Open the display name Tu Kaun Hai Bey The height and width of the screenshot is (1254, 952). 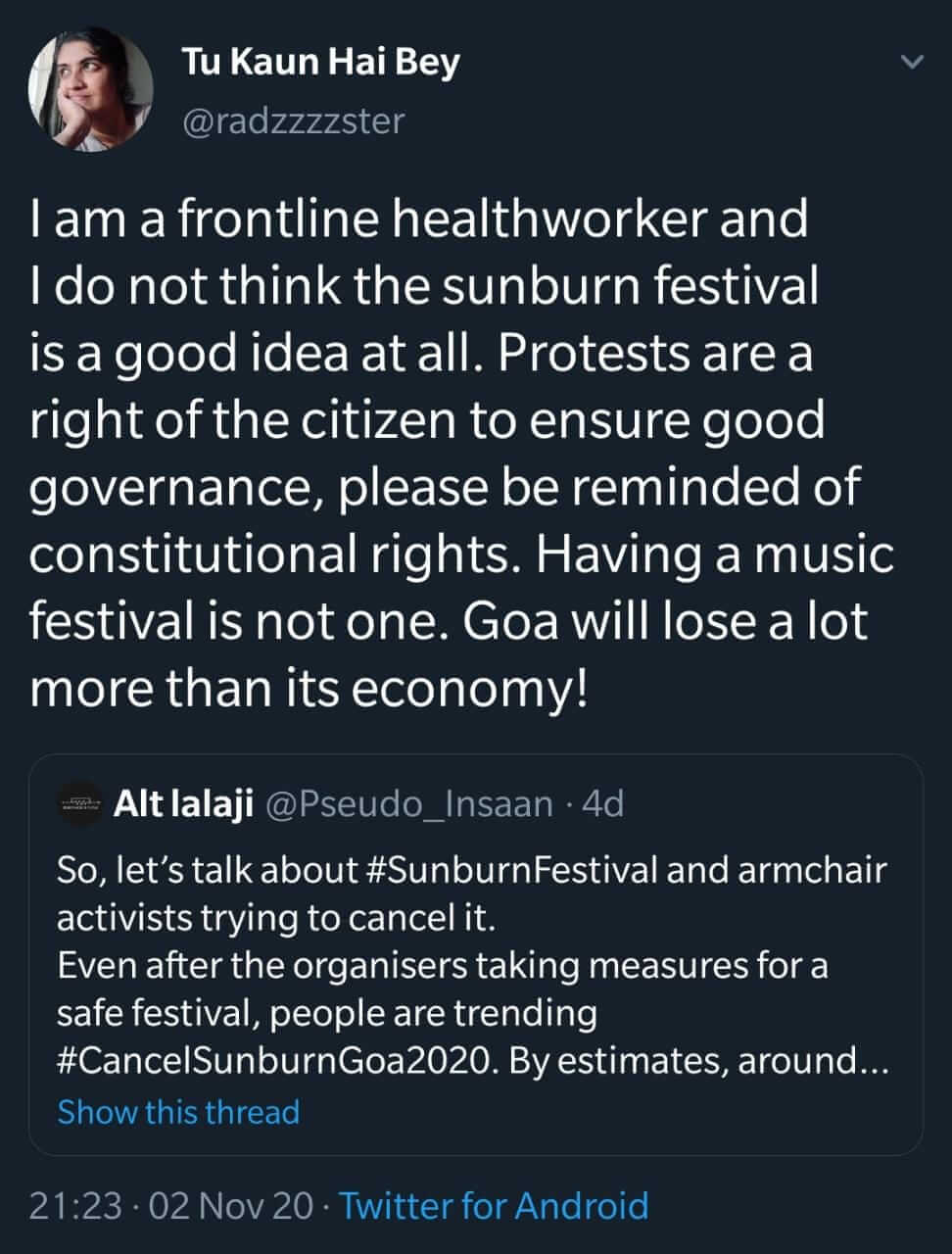coord(320,63)
